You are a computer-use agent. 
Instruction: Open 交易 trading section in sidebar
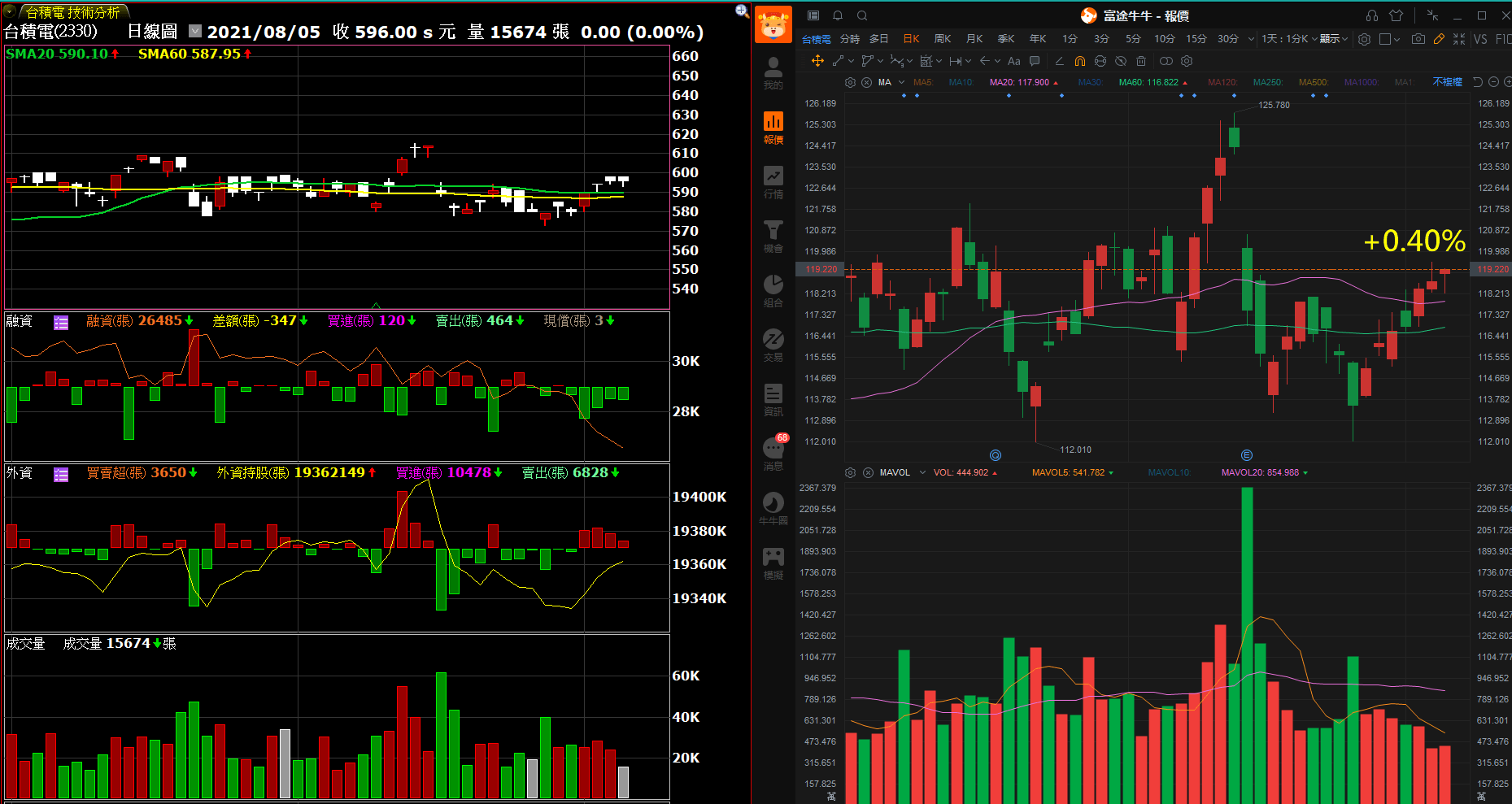click(x=773, y=346)
